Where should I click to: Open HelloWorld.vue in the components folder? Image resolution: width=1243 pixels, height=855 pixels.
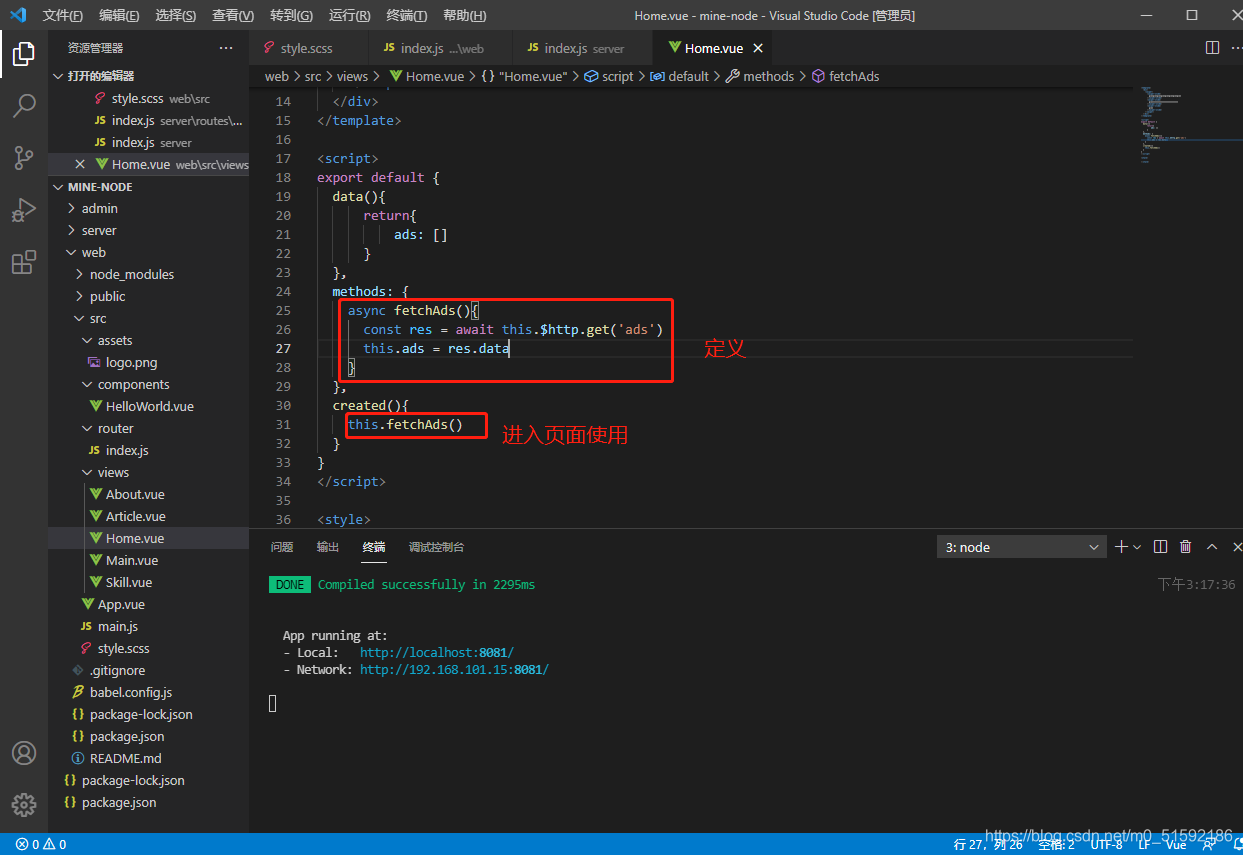coord(148,406)
